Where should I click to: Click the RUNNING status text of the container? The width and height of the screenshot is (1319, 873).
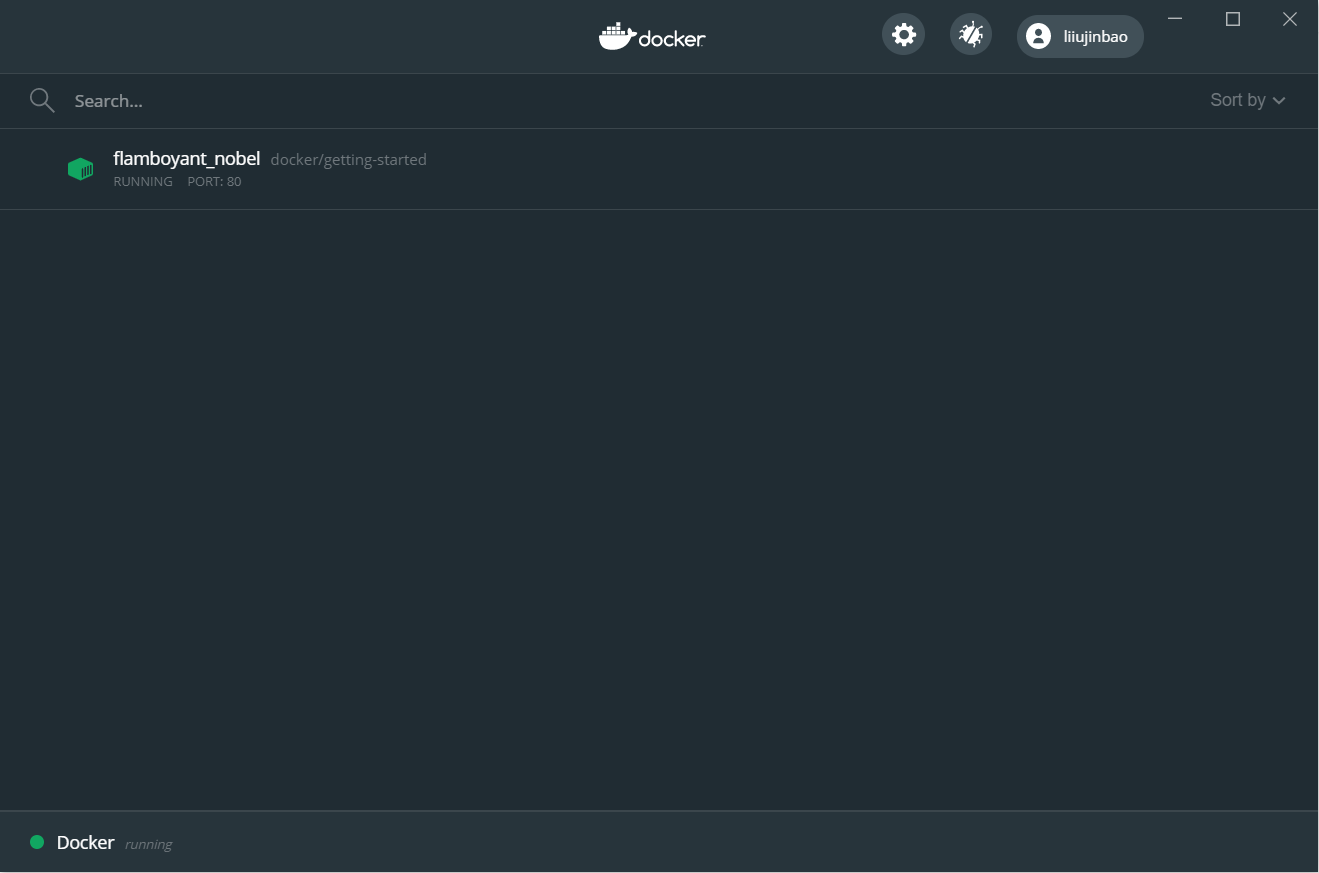(143, 182)
